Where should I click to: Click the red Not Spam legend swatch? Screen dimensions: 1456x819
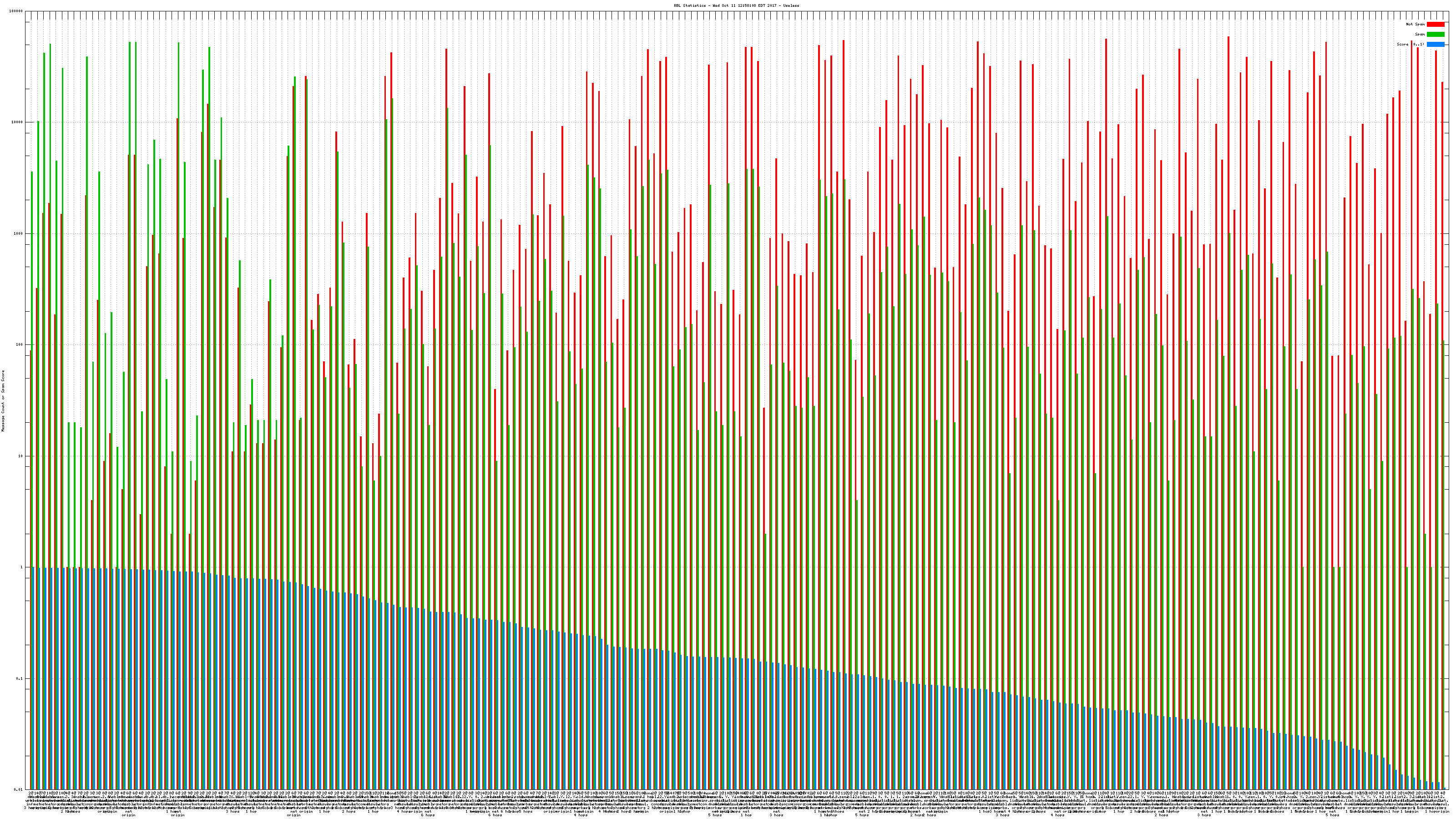[1435, 24]
